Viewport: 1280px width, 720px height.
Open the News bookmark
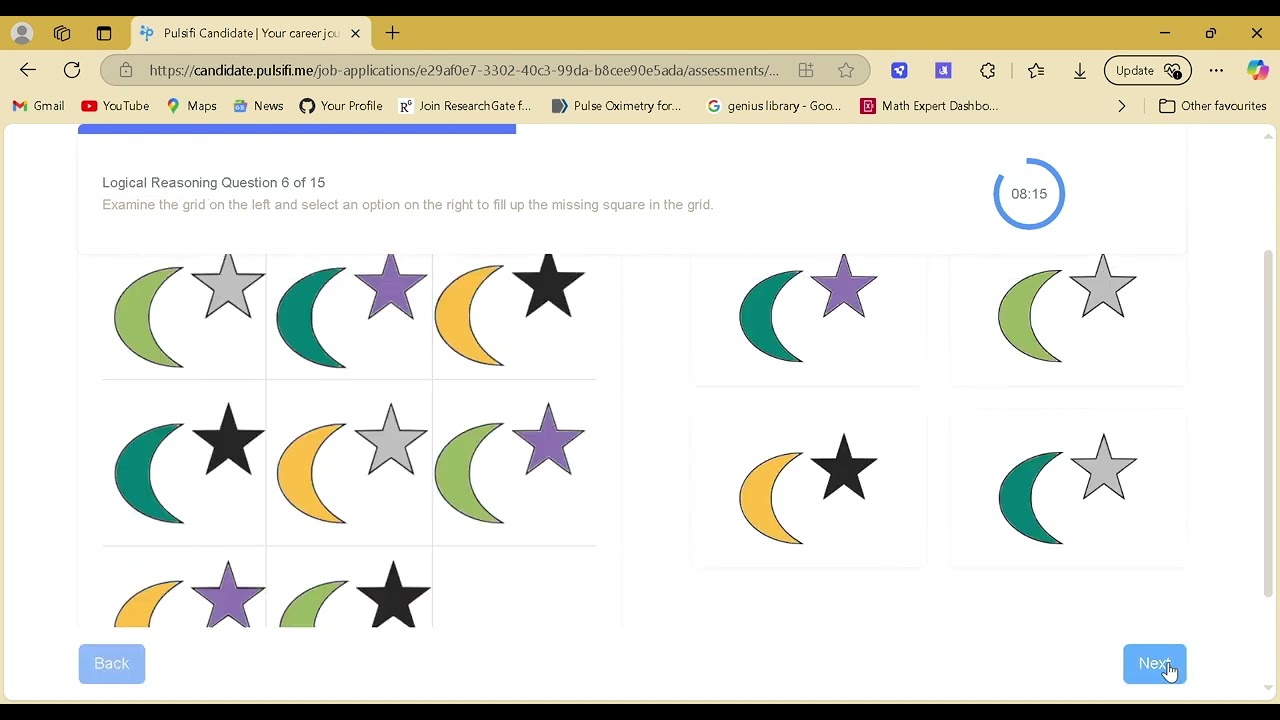(x=258, y=106)
